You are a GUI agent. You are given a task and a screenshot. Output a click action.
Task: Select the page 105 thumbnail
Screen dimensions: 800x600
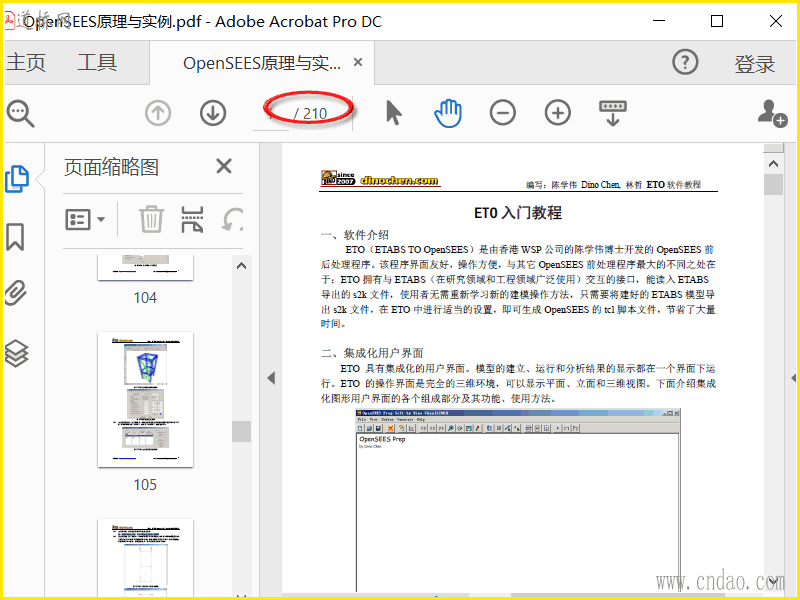coord(145,399)
